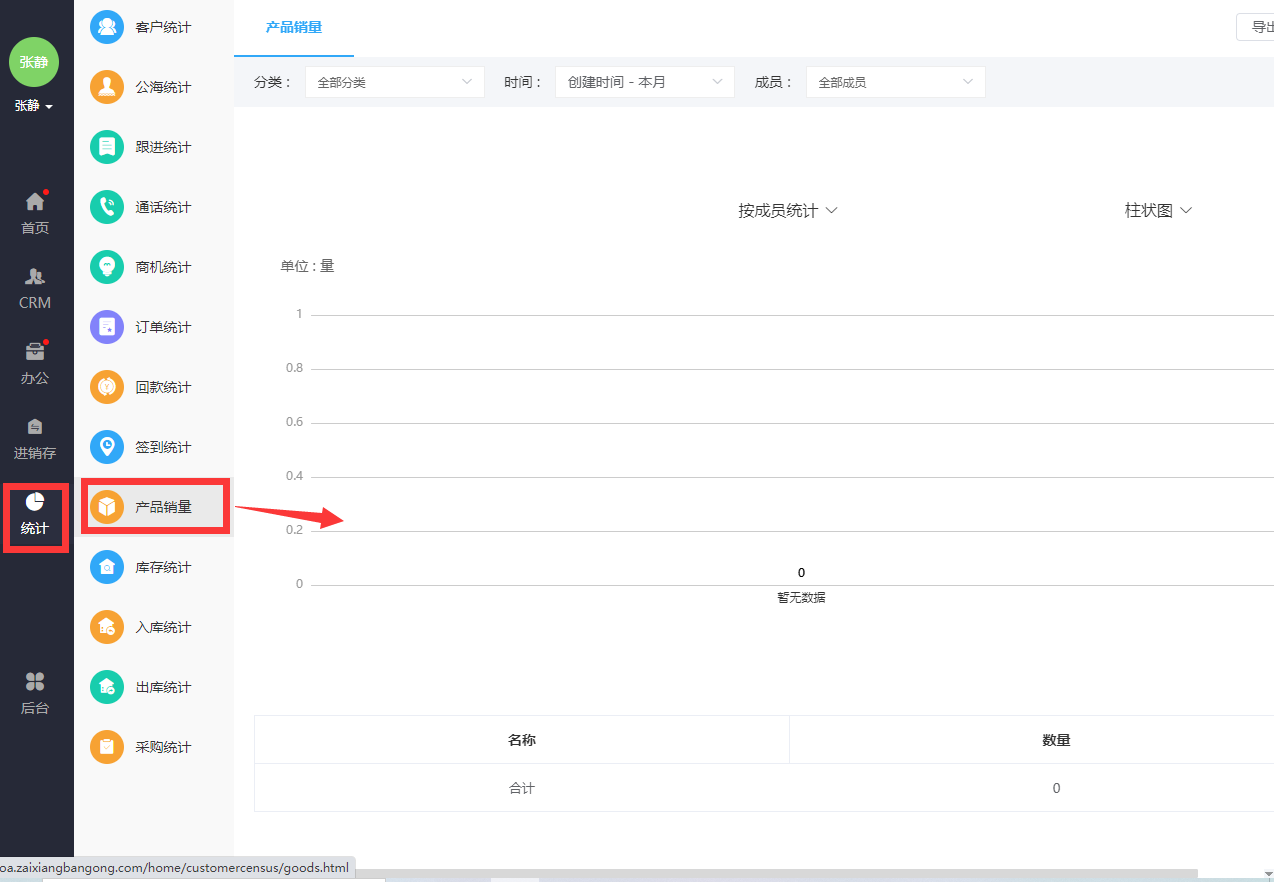Screen dimensions: 1274x882
Task: Open the 入库统计 menu entry
Action: click(154, 627)
